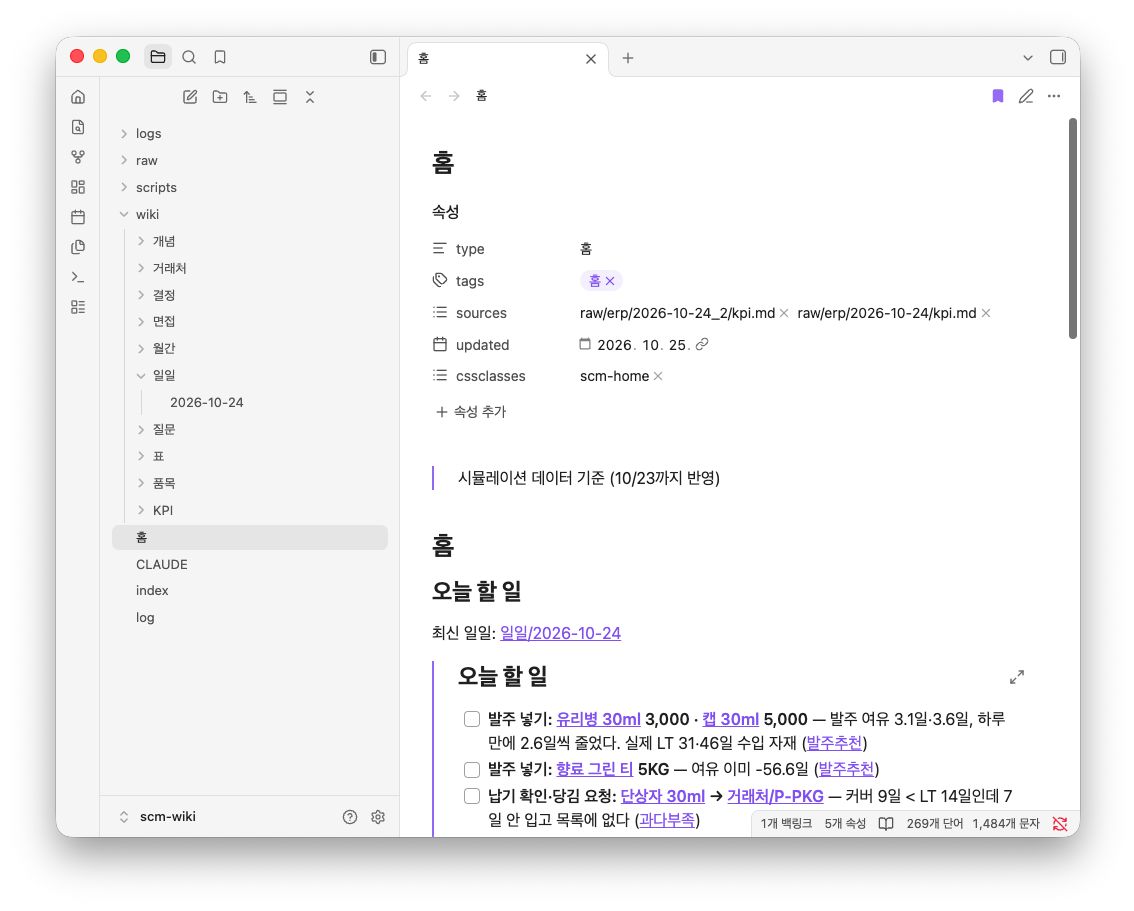The image size is (1134, 911).
Task: Expand the scripts folder
Action: point(250,187)
